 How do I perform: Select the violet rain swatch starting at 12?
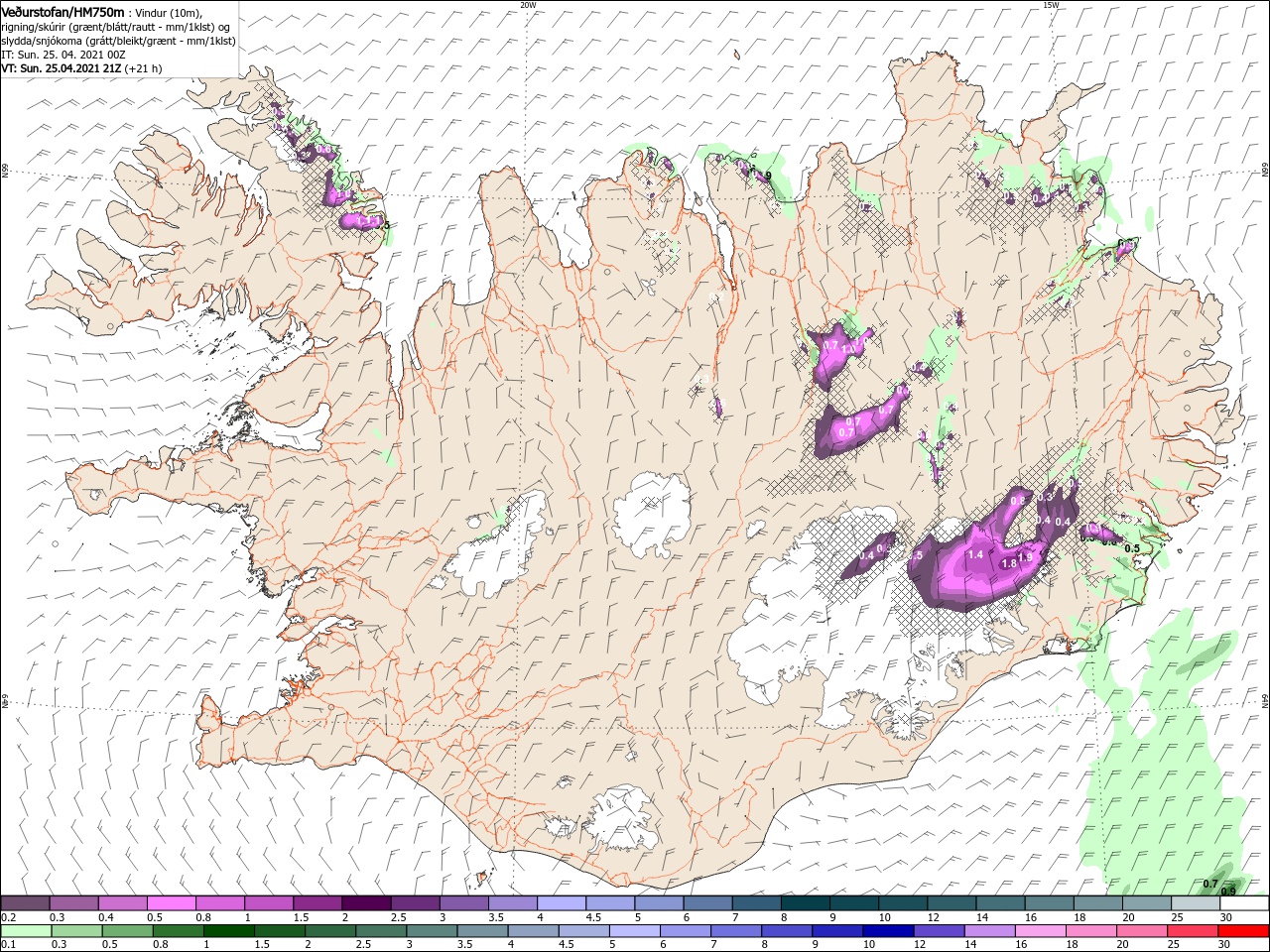tap(939, 931)
